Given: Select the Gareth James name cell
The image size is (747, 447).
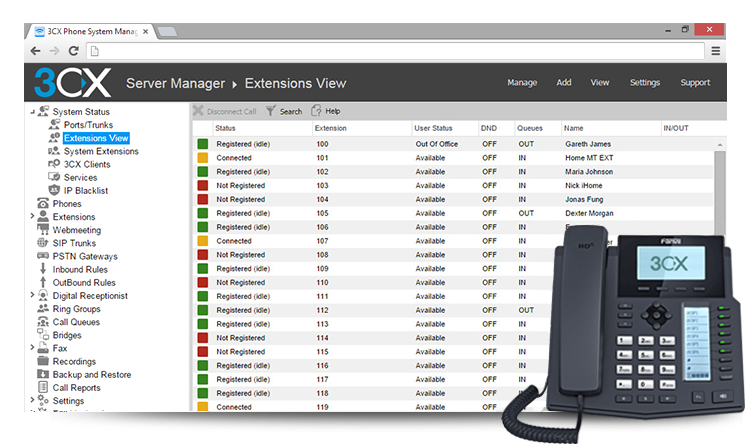Looking at the screenshot, I should click(x=588, y=144).
